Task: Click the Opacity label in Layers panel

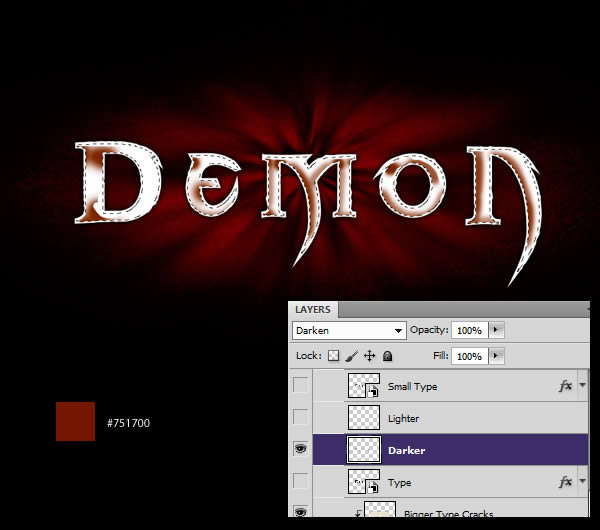Action: (x=429, y=329)
